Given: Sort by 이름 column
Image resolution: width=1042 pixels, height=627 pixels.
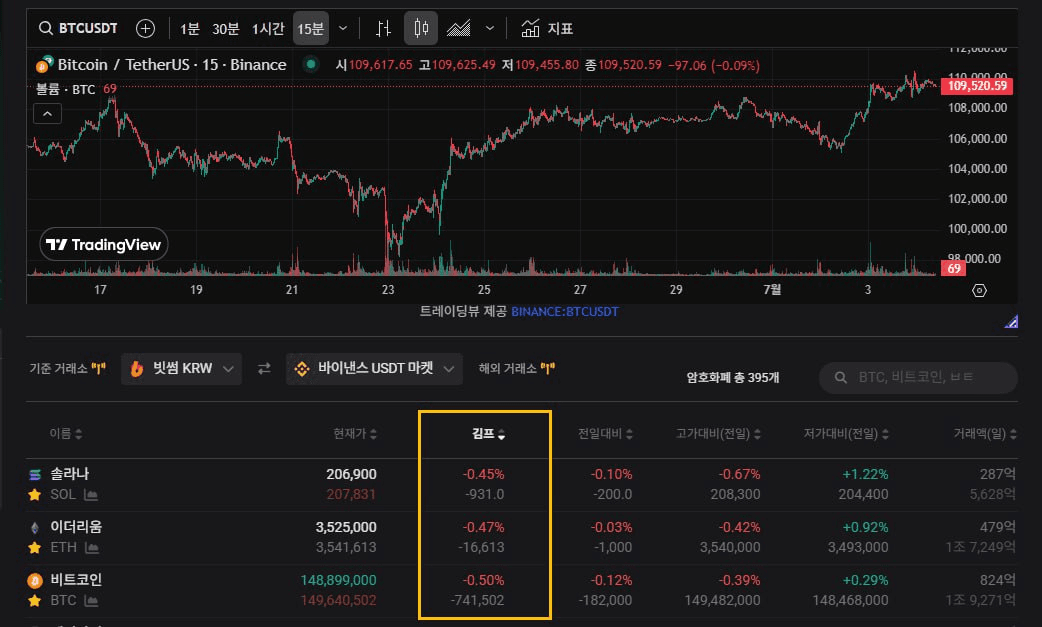Looking at the screenshot, I should pyautogui.click(x=65, y=434).
